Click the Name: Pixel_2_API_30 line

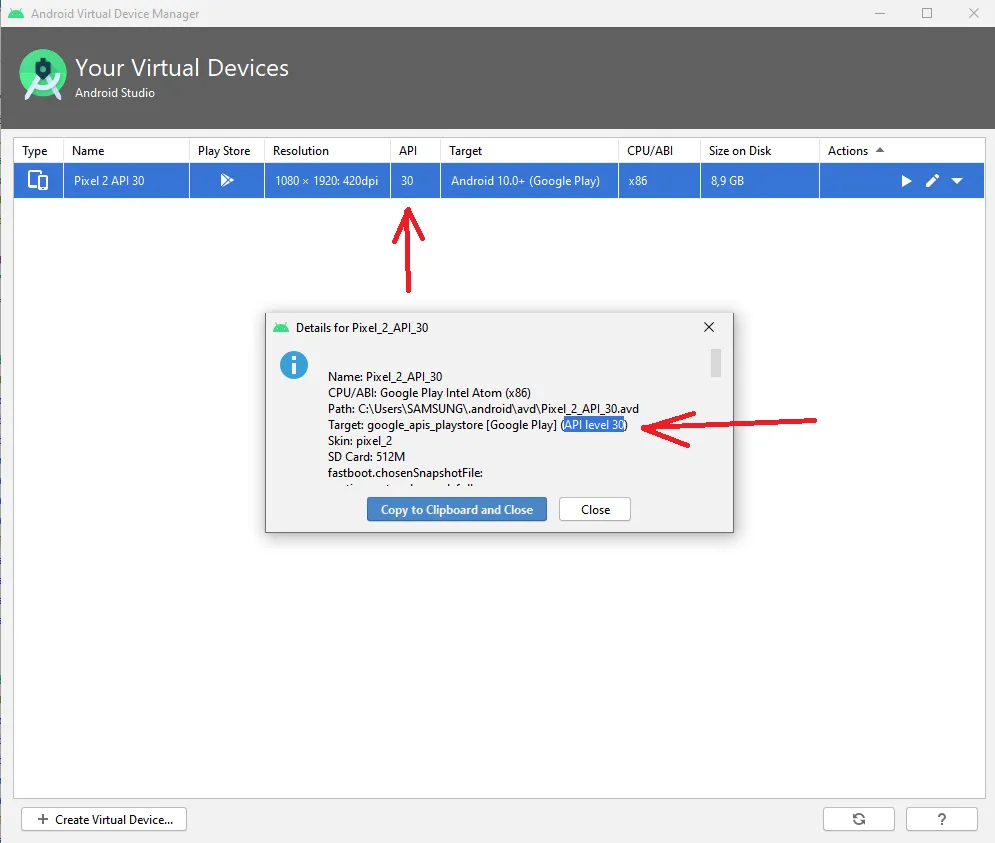click(x=385, y=376)
